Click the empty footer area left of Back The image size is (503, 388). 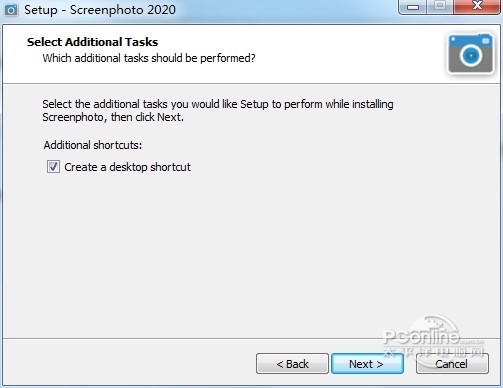tap(127, 363)
